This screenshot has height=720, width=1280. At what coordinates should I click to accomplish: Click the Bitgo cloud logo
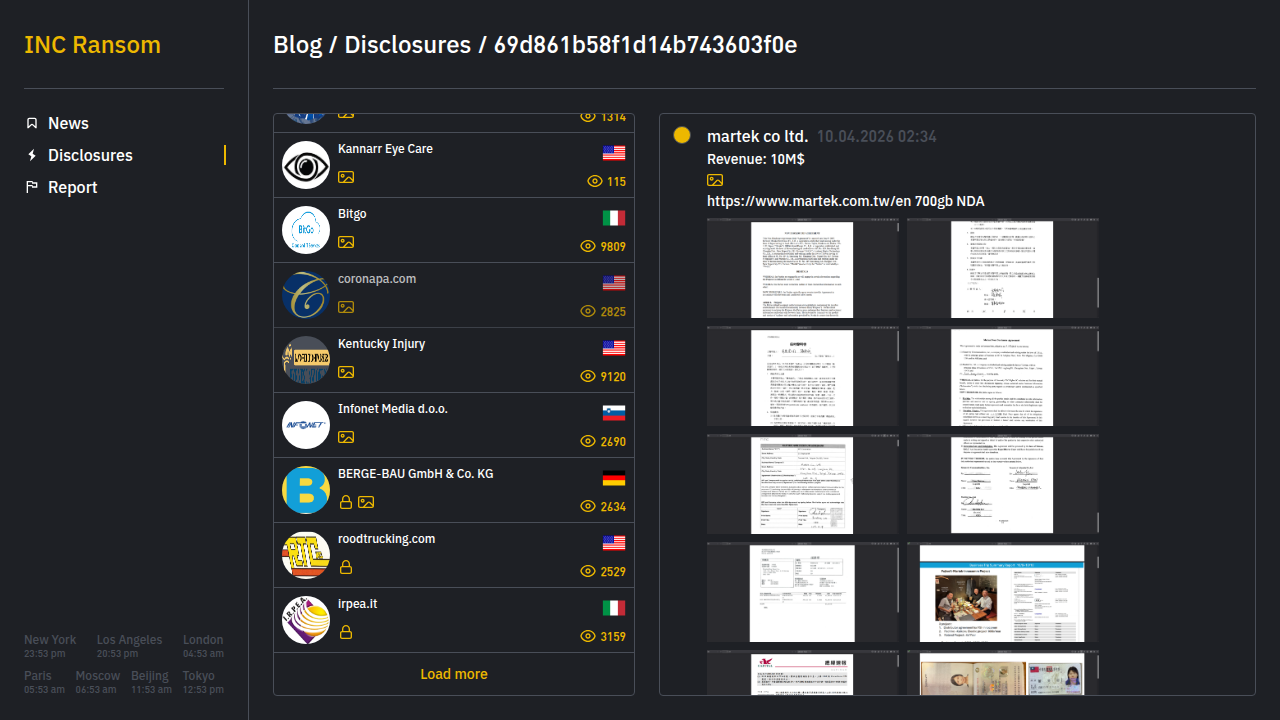(x=306, y=230)
